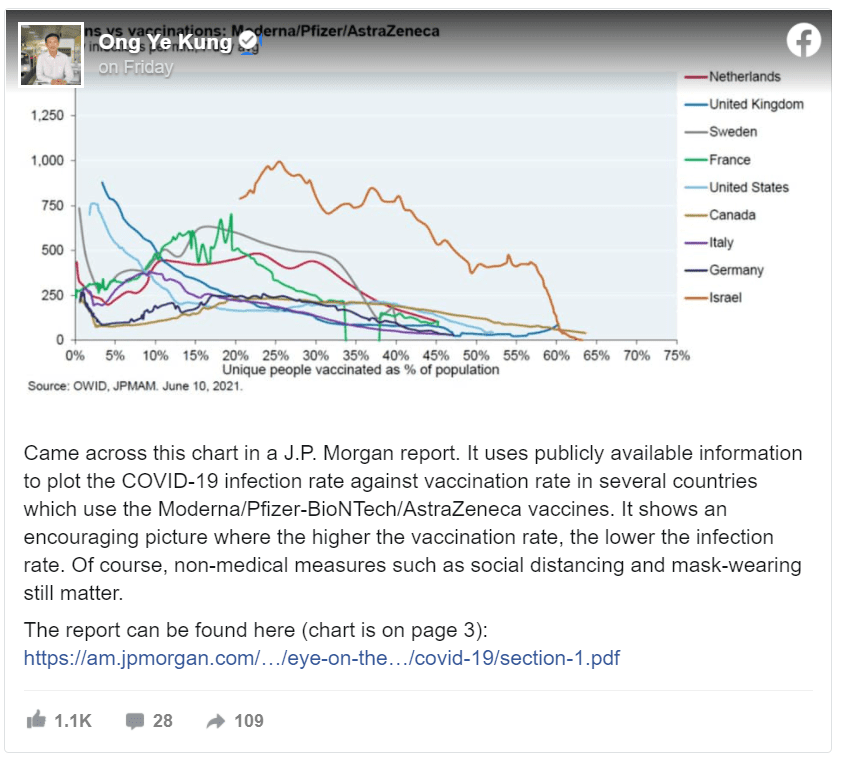
Task: Click the Netherlands red legend line
Action: coord(696,77)
